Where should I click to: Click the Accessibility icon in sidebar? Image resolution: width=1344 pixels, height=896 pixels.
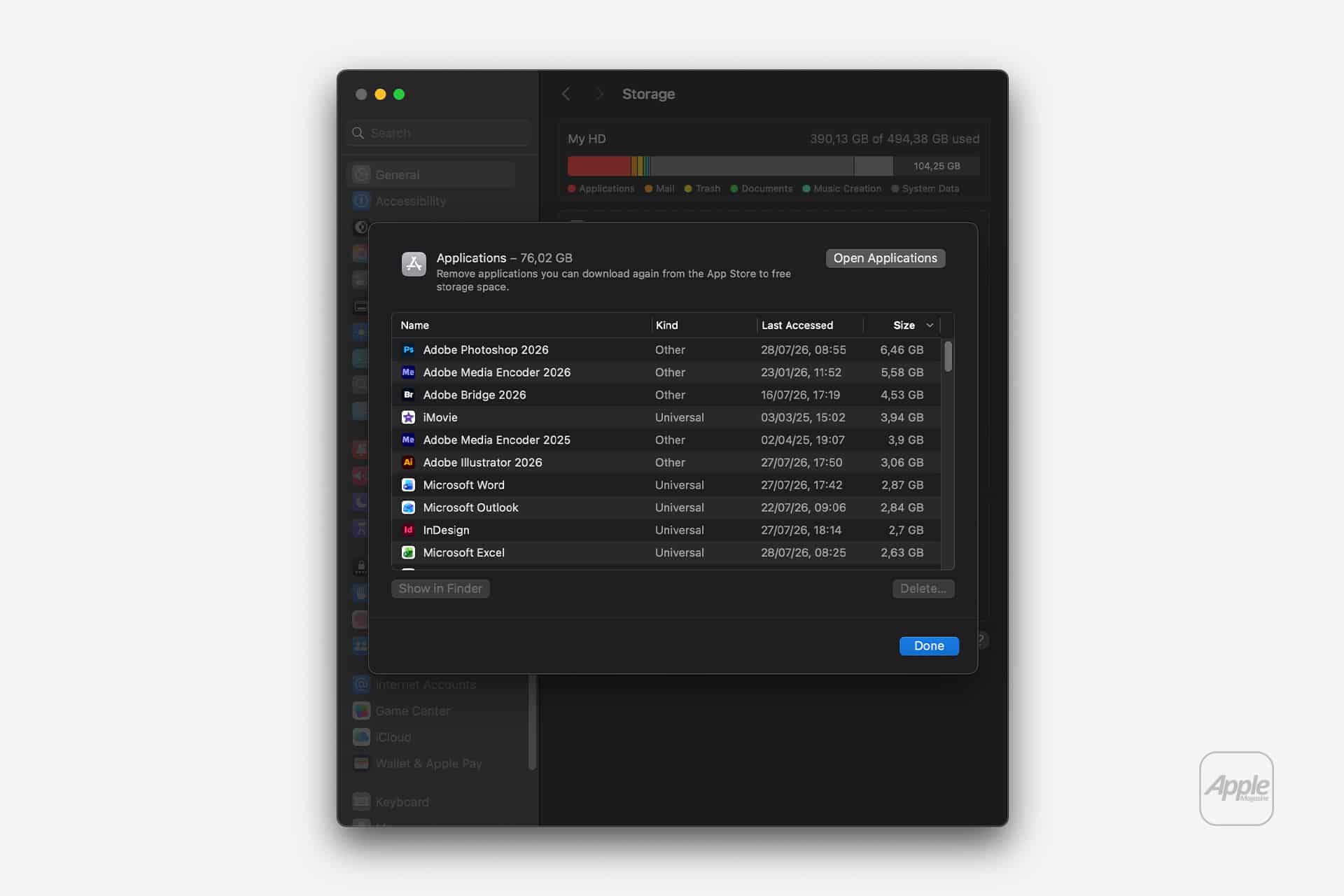coord(361,201)
